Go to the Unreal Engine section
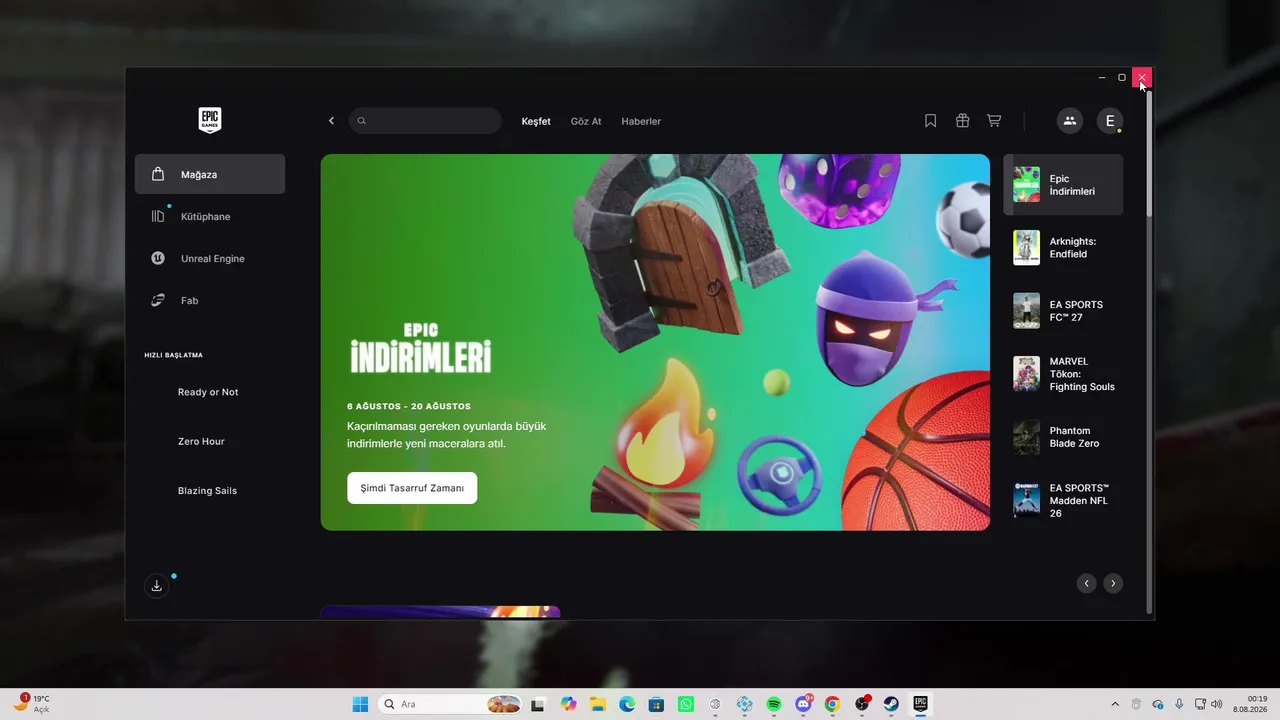The height and width of the screenshot is (720, 1280). tap(210, 258)
